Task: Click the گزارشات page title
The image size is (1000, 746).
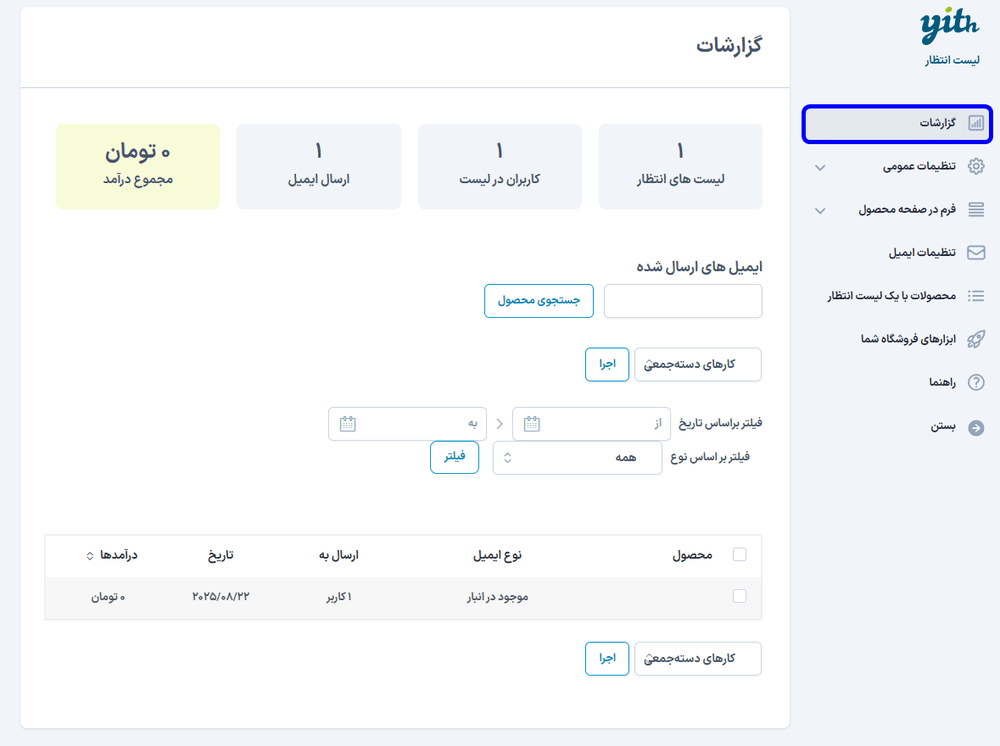Action: [x=729, y=45]
